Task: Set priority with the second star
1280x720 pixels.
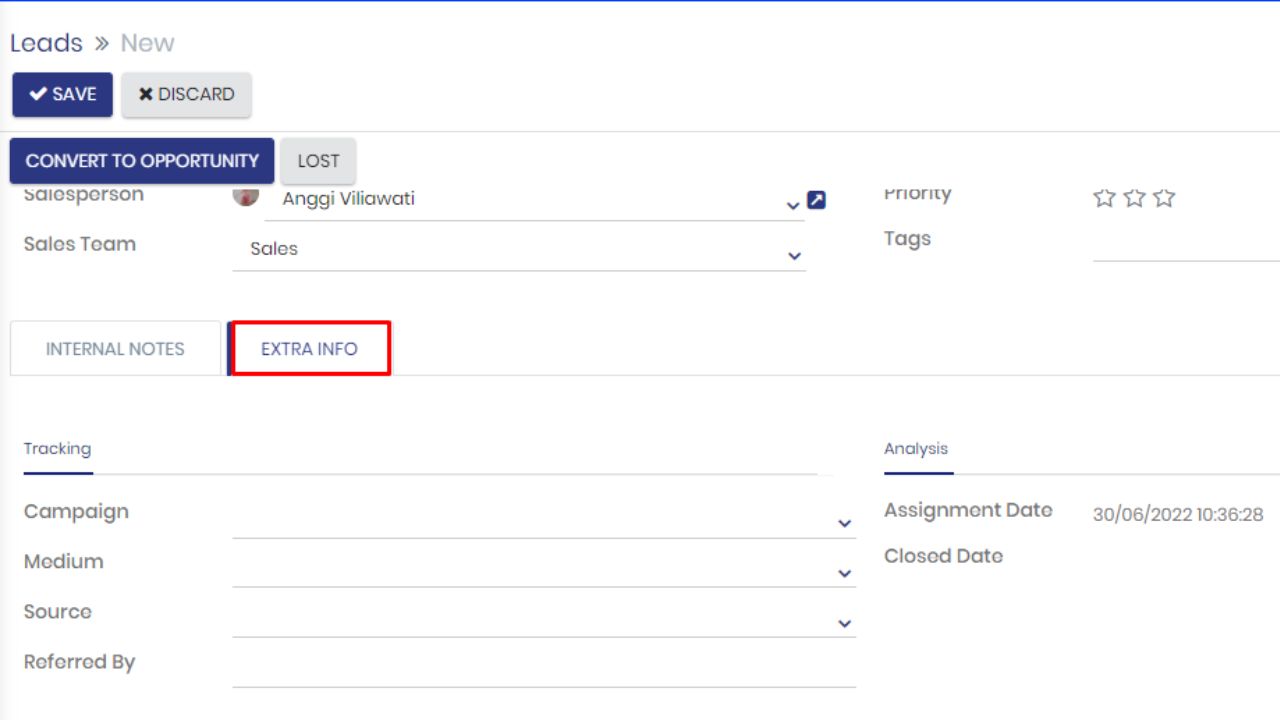Action: (x=1134, y=198)
